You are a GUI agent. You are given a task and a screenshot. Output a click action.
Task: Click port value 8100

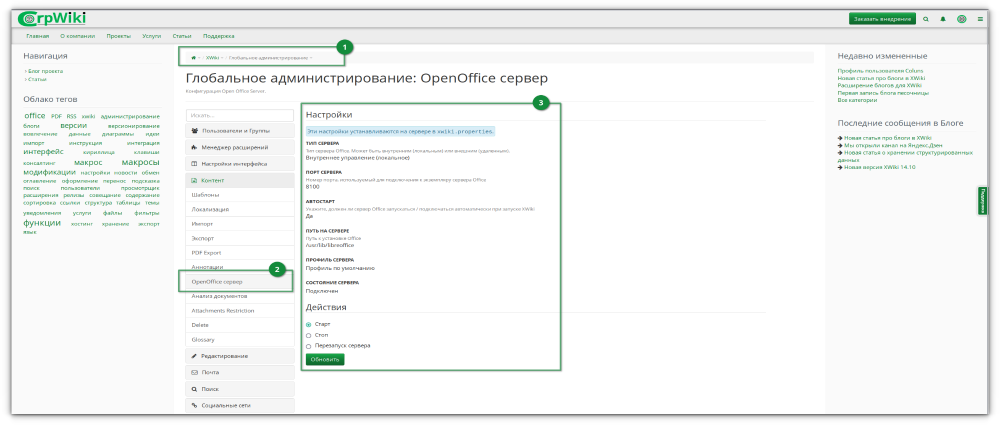pos(312,187)
